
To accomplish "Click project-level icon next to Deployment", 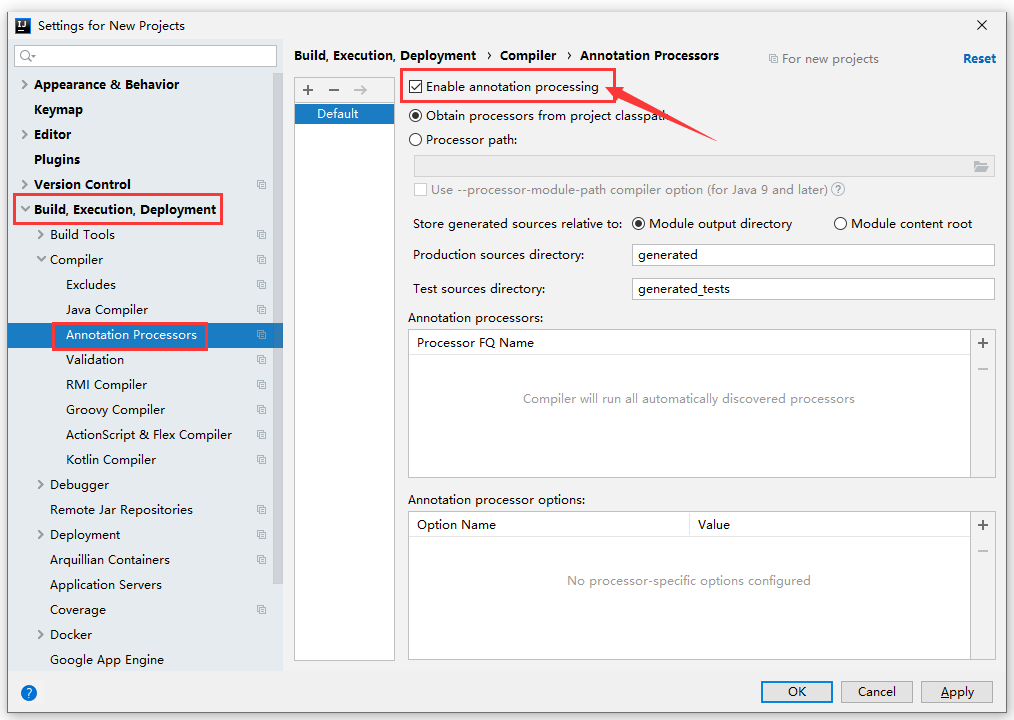I will (x=261, y=535).
